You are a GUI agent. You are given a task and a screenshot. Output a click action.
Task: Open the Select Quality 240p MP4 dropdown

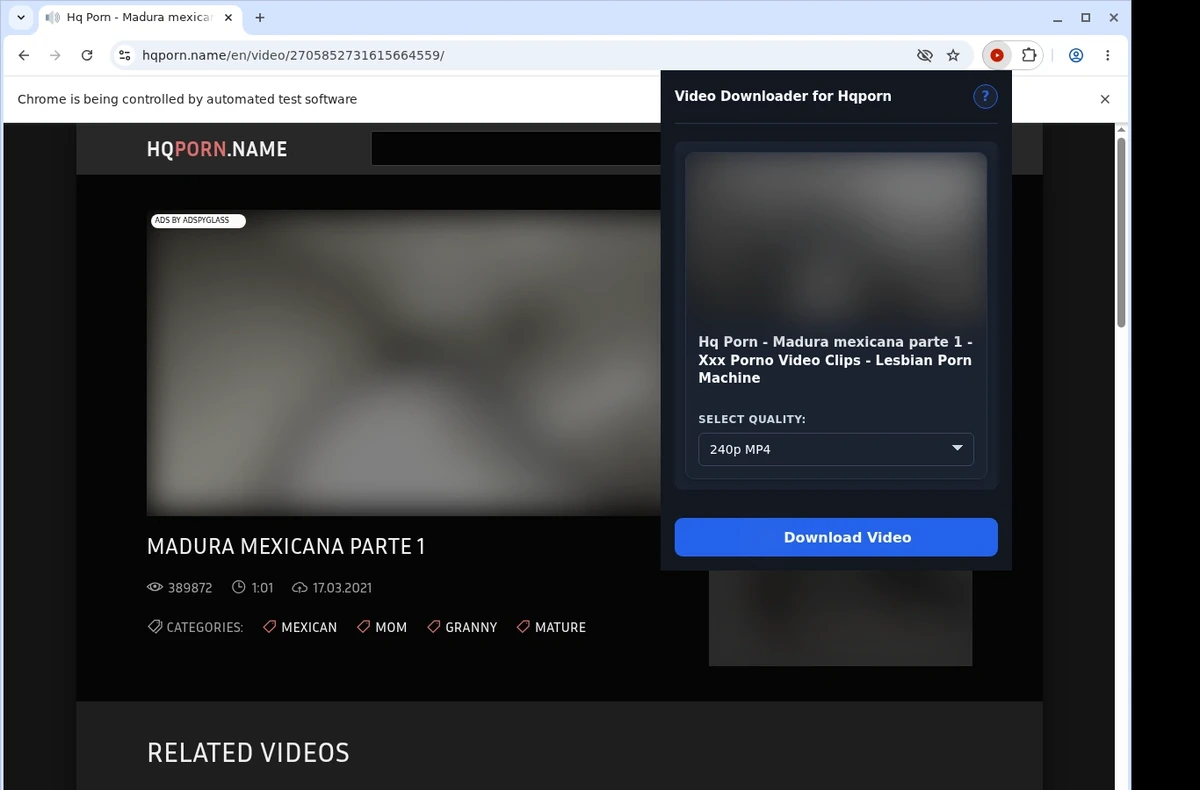pyautogui.click(x=836, y=449)
